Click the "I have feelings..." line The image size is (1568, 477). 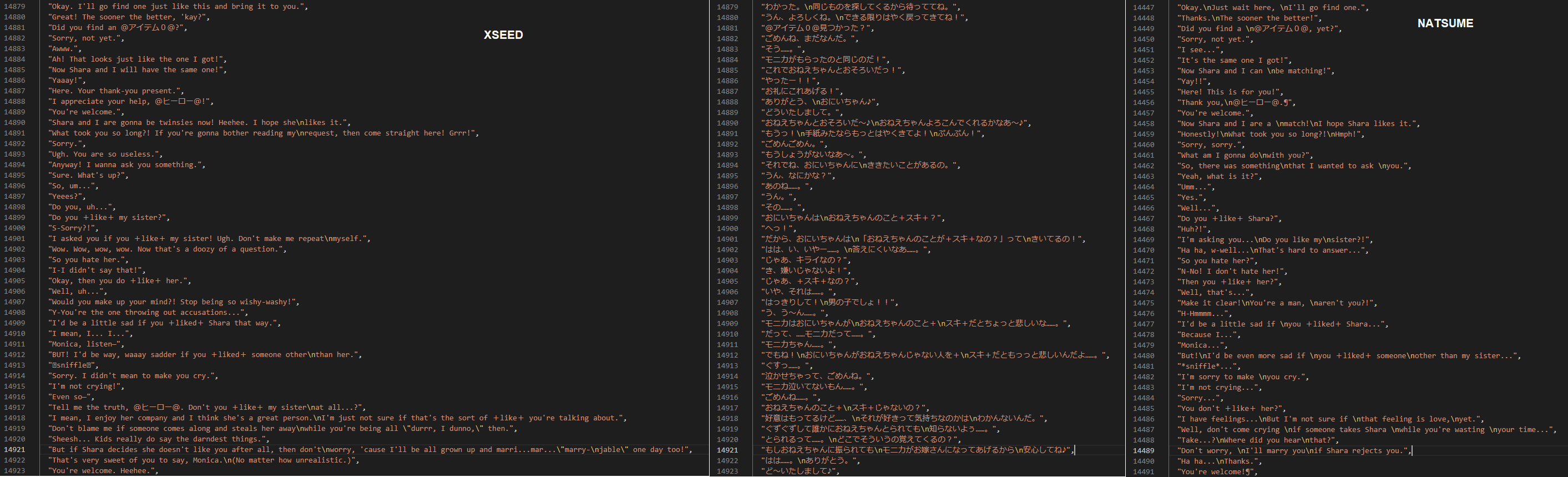(1330, 419)
